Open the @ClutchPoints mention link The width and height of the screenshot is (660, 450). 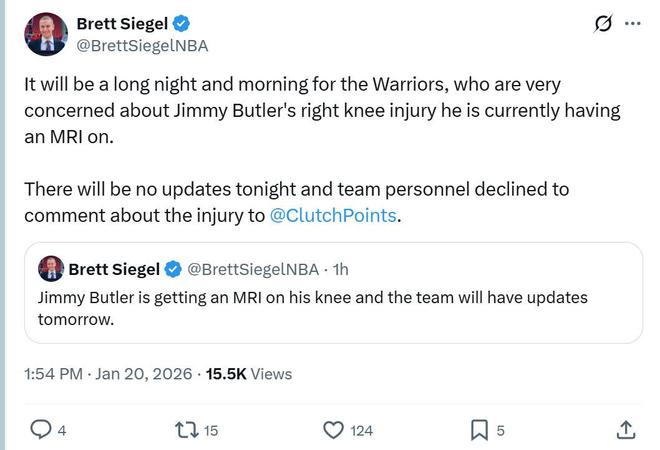[334, 215]
